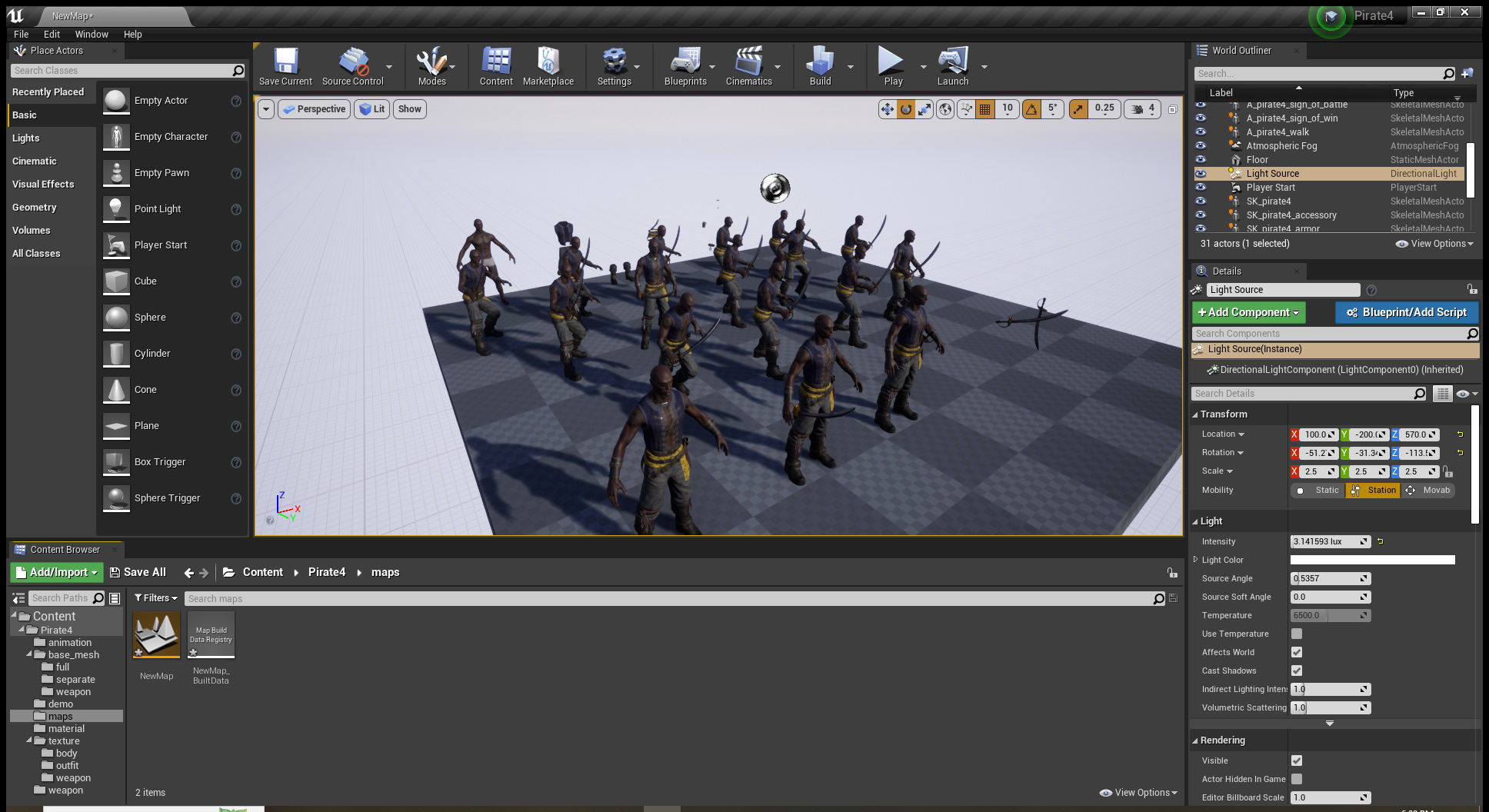Click the Light Color white swatch

pyautogui.click(x=1372, y=560)
